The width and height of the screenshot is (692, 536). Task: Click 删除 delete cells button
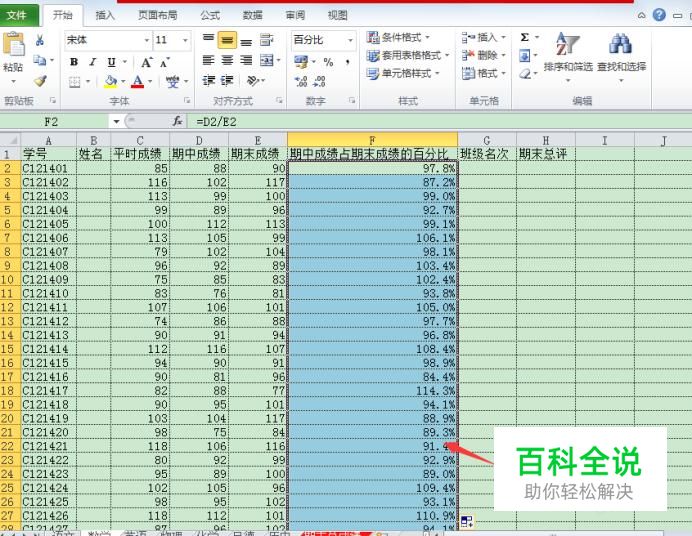click(483, 56)
